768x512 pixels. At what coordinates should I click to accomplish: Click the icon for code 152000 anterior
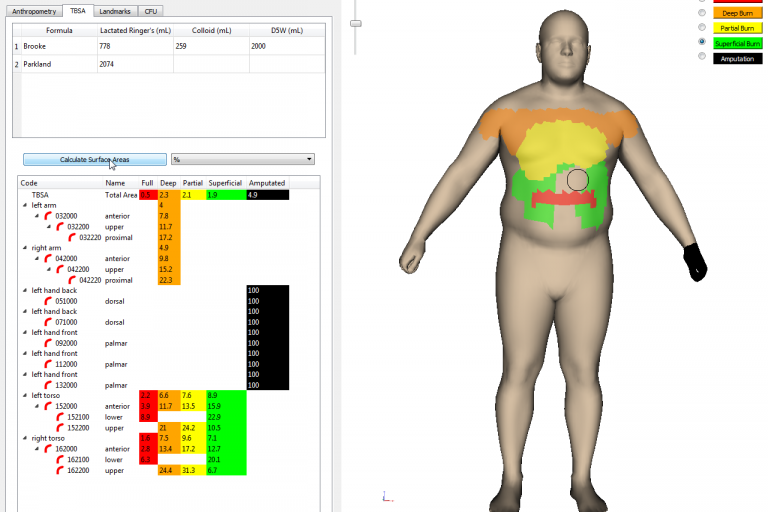coord(48,406)
